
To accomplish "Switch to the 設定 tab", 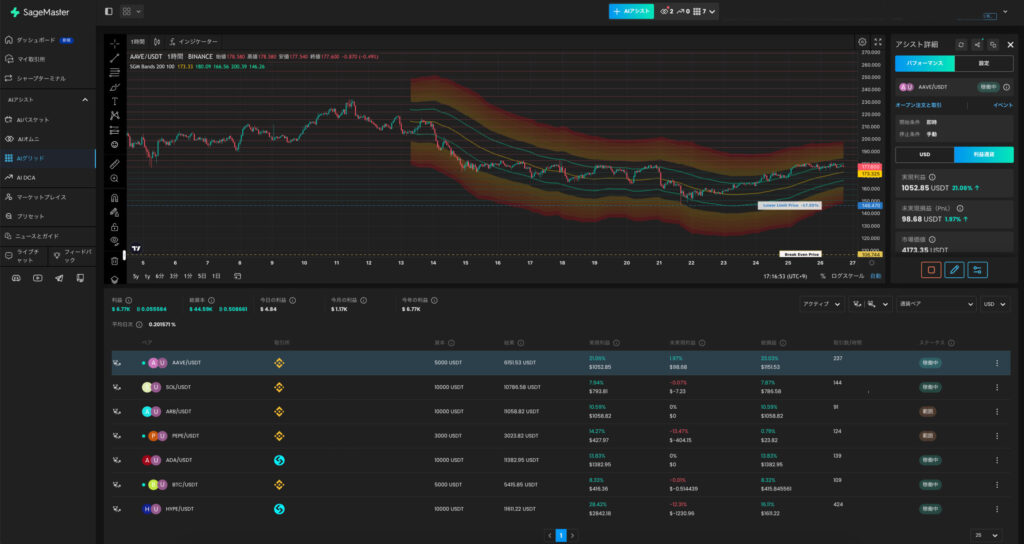I will 983,63.
